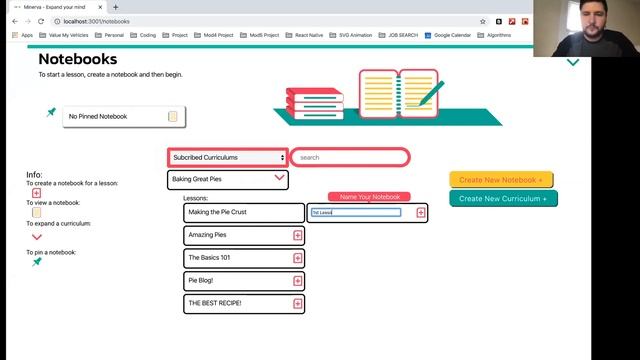The width and height of the screenshot is (640, 360).
Task: Collapse the Baking Great Pies curriculum chevron
Action: 279,178
